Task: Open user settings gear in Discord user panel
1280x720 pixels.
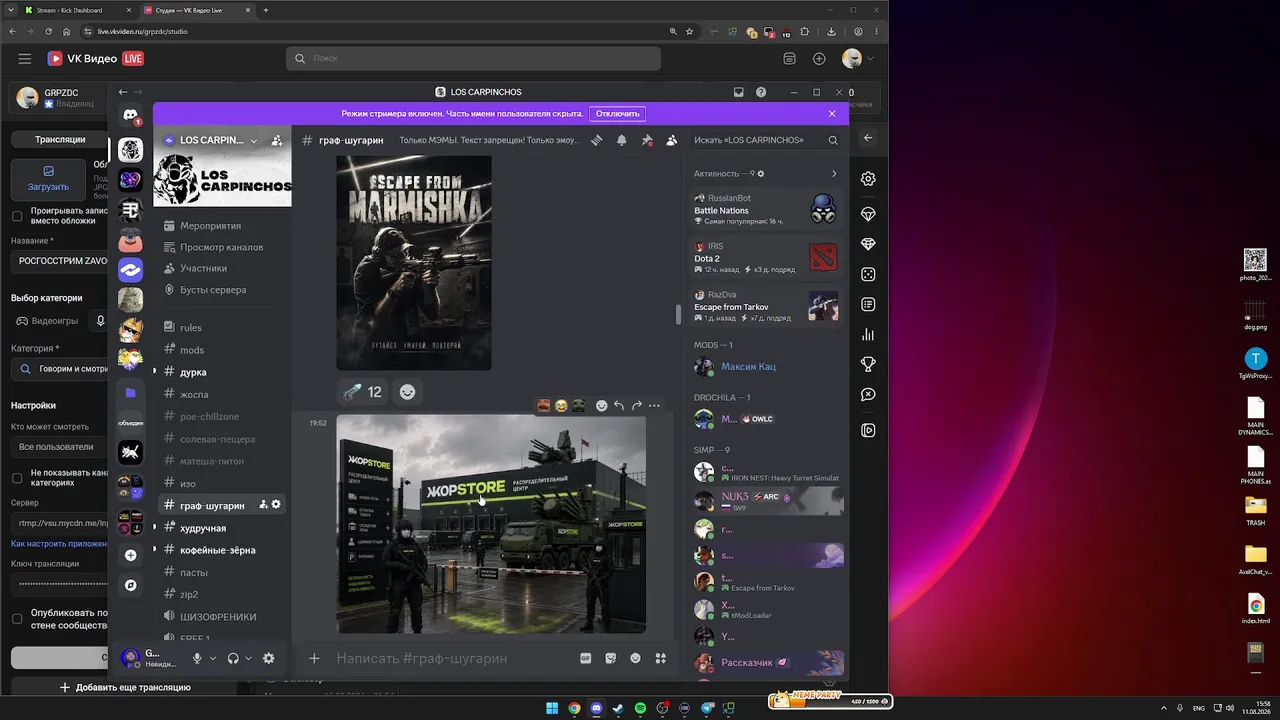Action: (268, 658)
